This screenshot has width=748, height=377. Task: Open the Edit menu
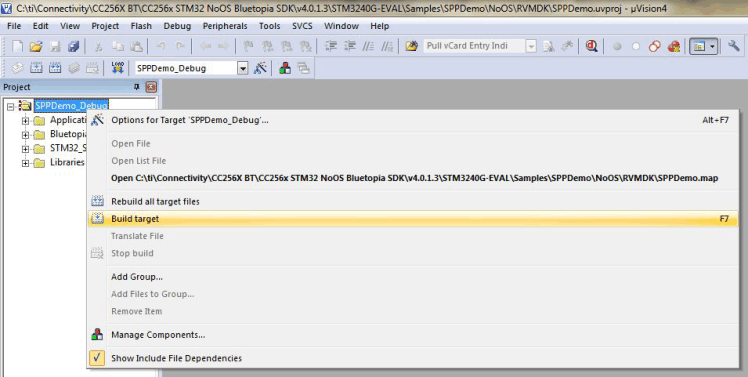click(x=41, y=26)
